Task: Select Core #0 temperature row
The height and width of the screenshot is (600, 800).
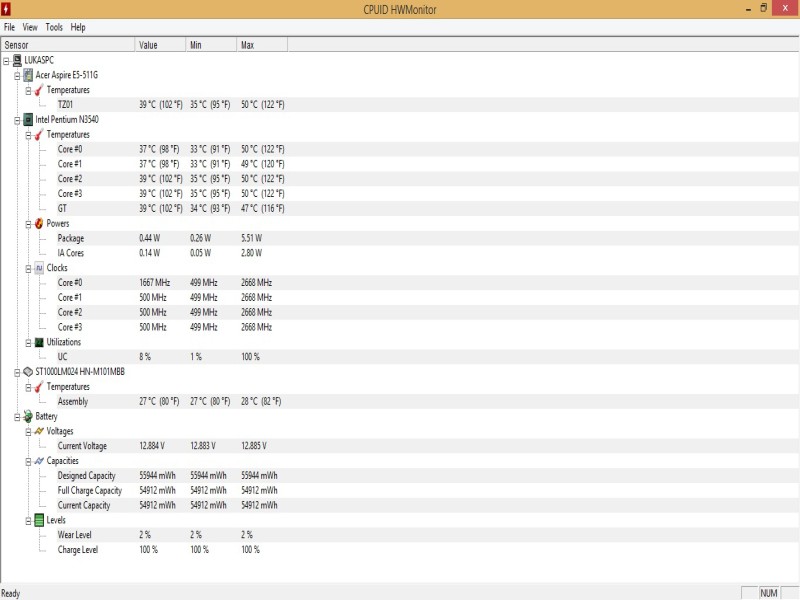Action: (427, 149)
